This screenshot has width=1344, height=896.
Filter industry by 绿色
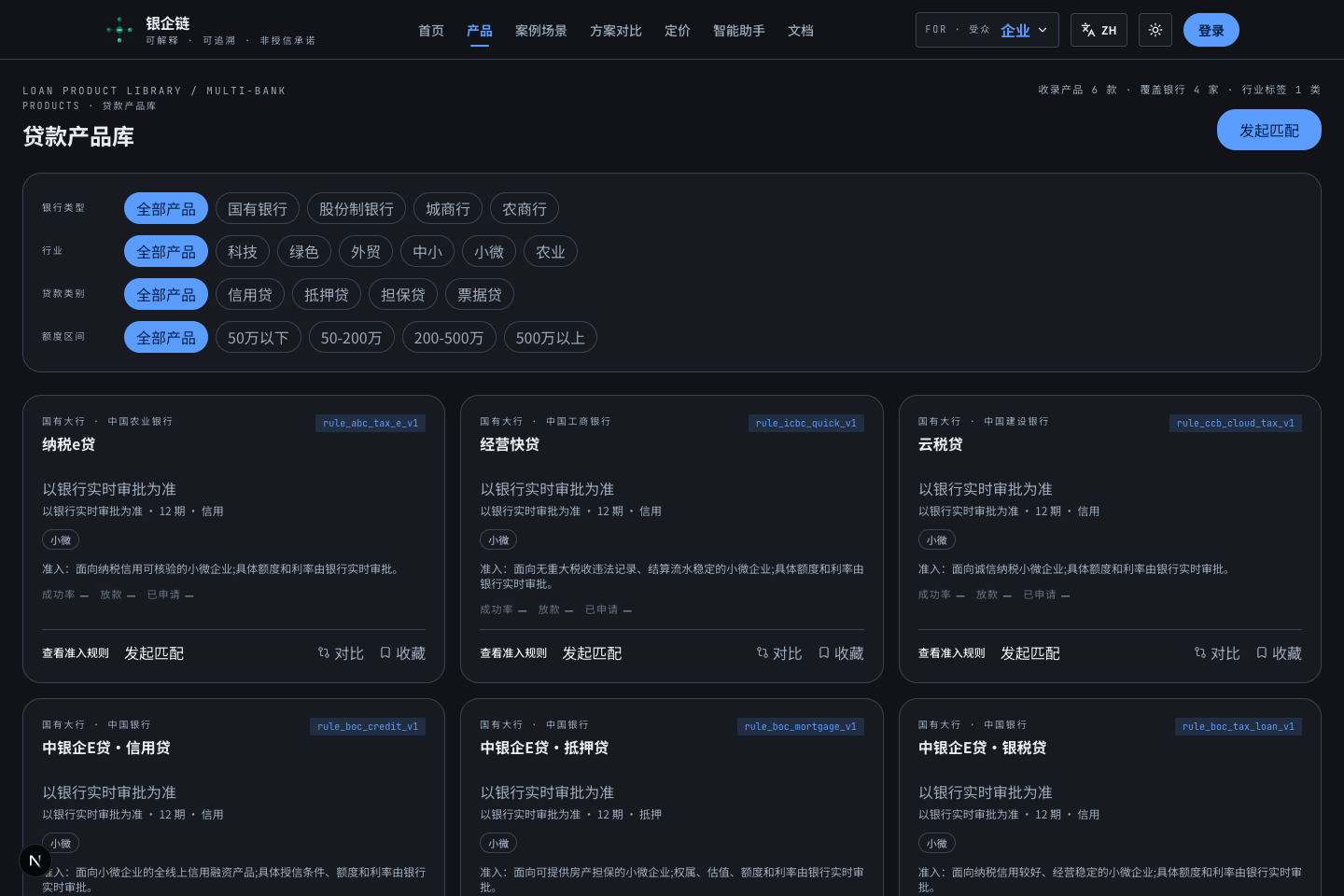[x=304, y=252]
